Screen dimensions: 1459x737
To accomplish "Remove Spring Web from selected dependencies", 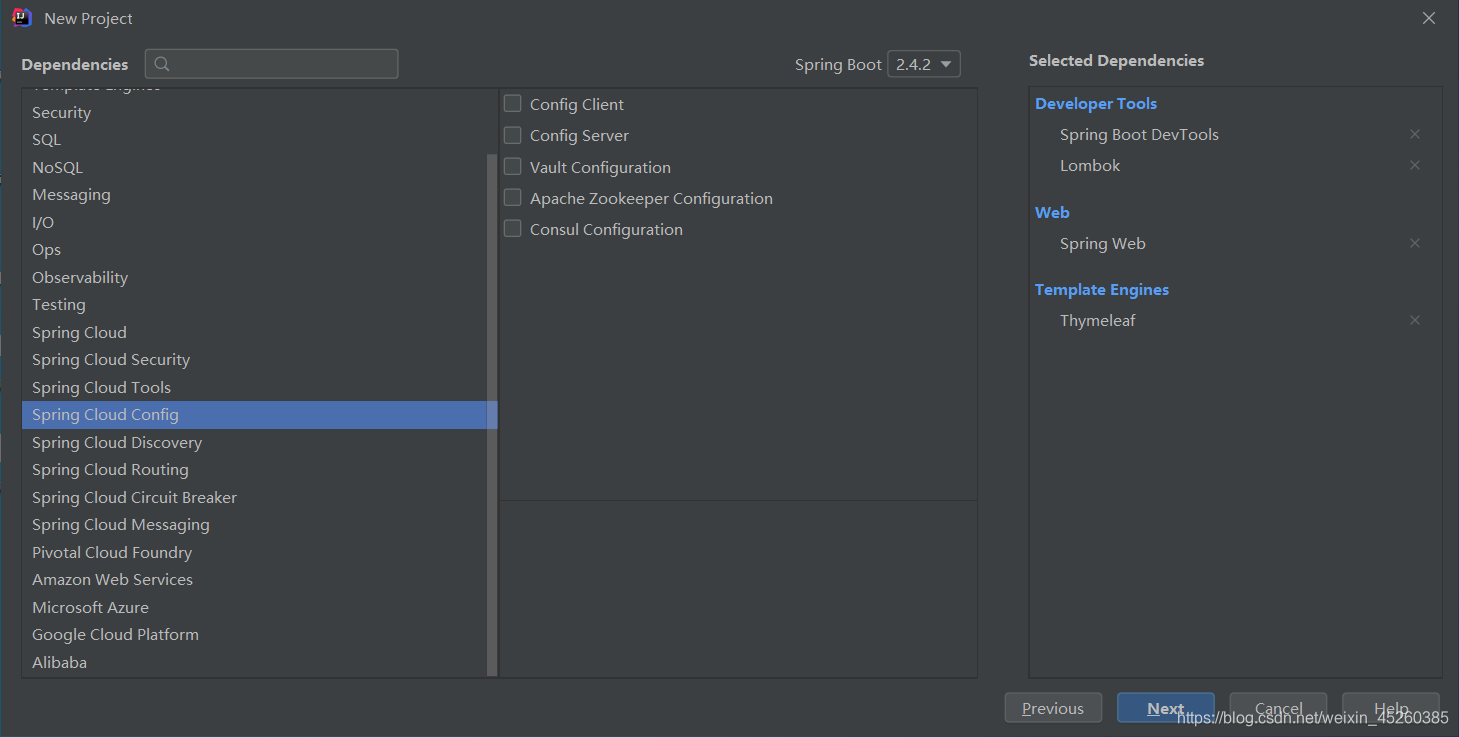I will tap(1415, 243).
